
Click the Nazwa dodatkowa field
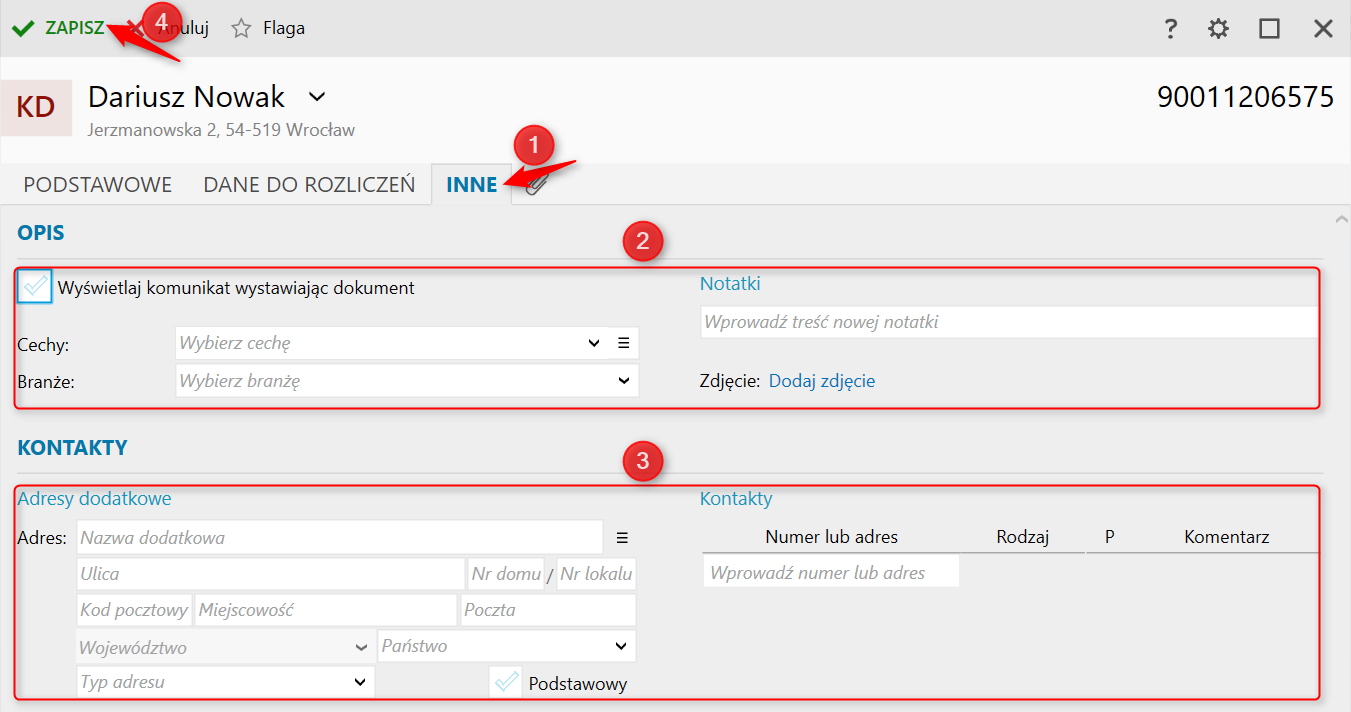(340, 537)
